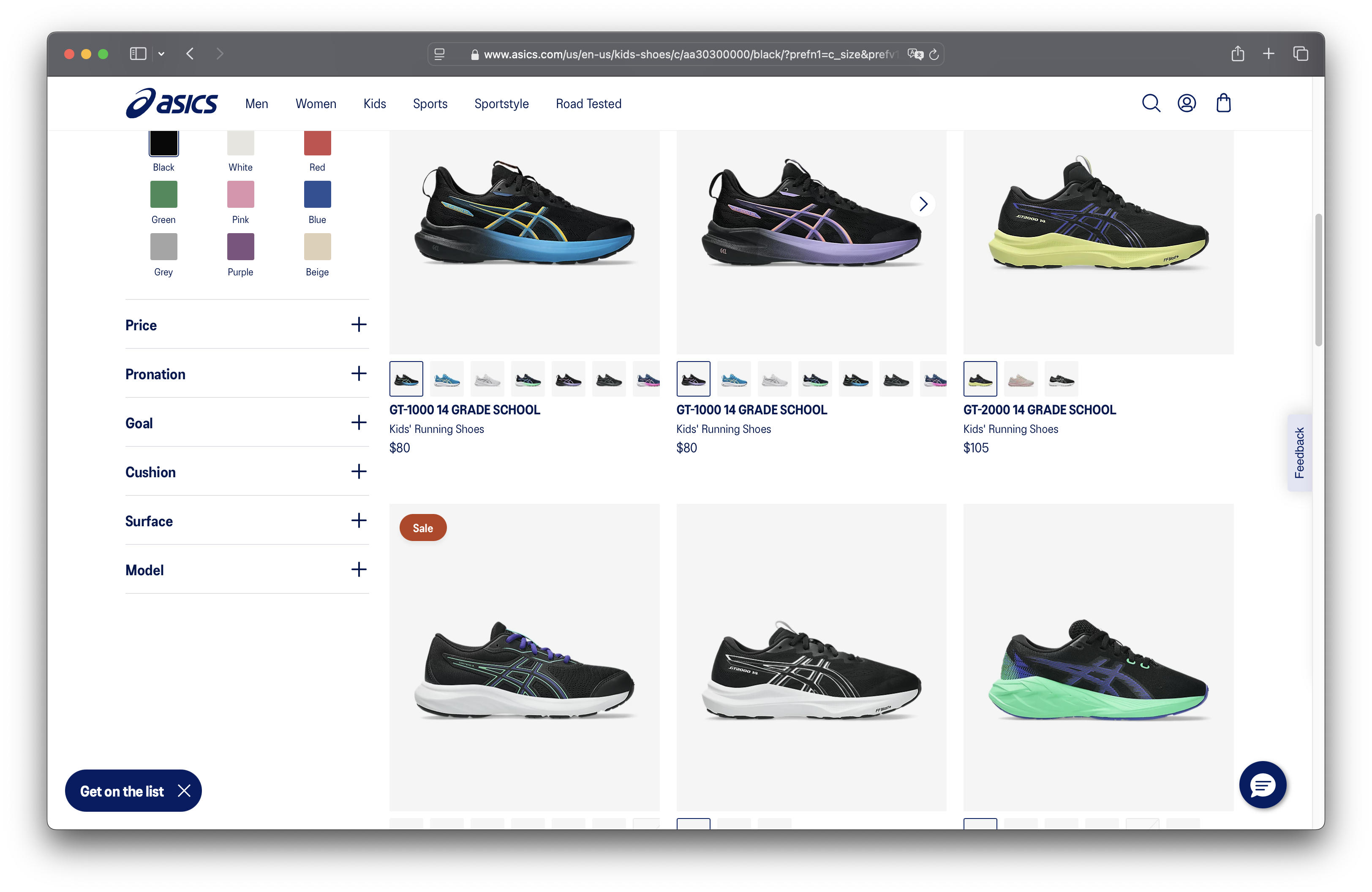Open the account profile icon

(1187, 104)
